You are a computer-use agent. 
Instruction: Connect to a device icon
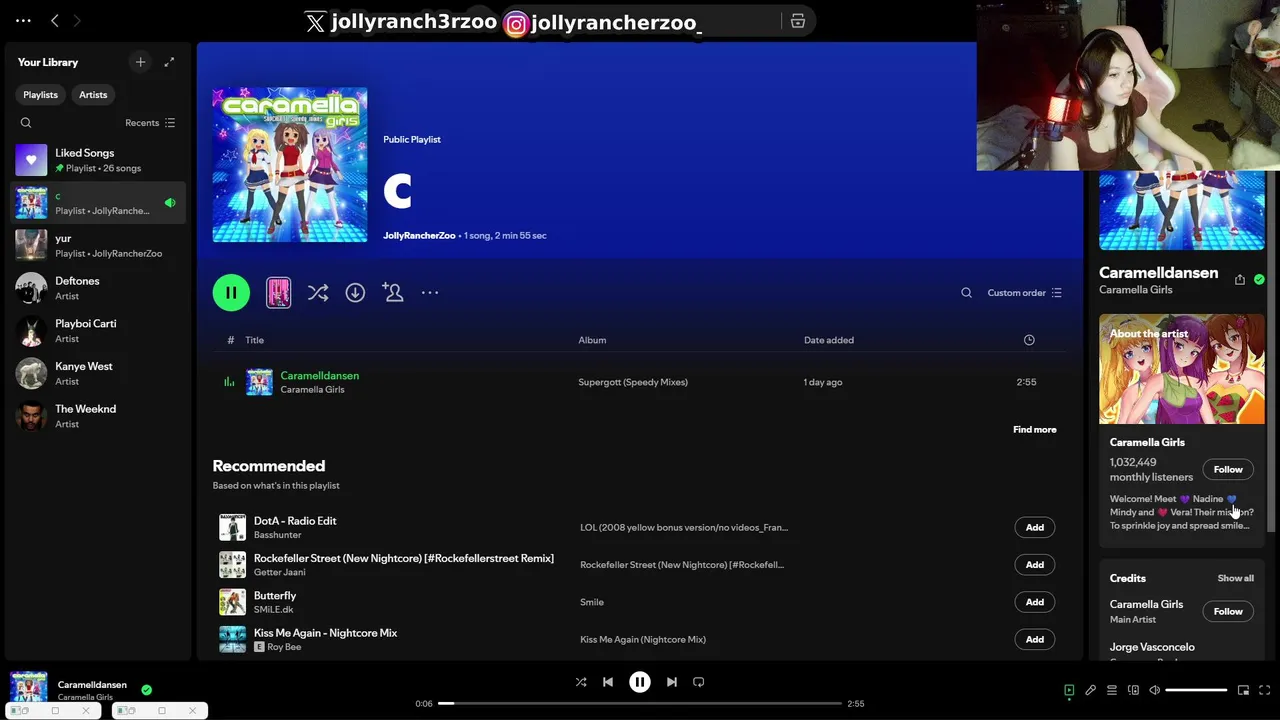(x=1133, y=690)
